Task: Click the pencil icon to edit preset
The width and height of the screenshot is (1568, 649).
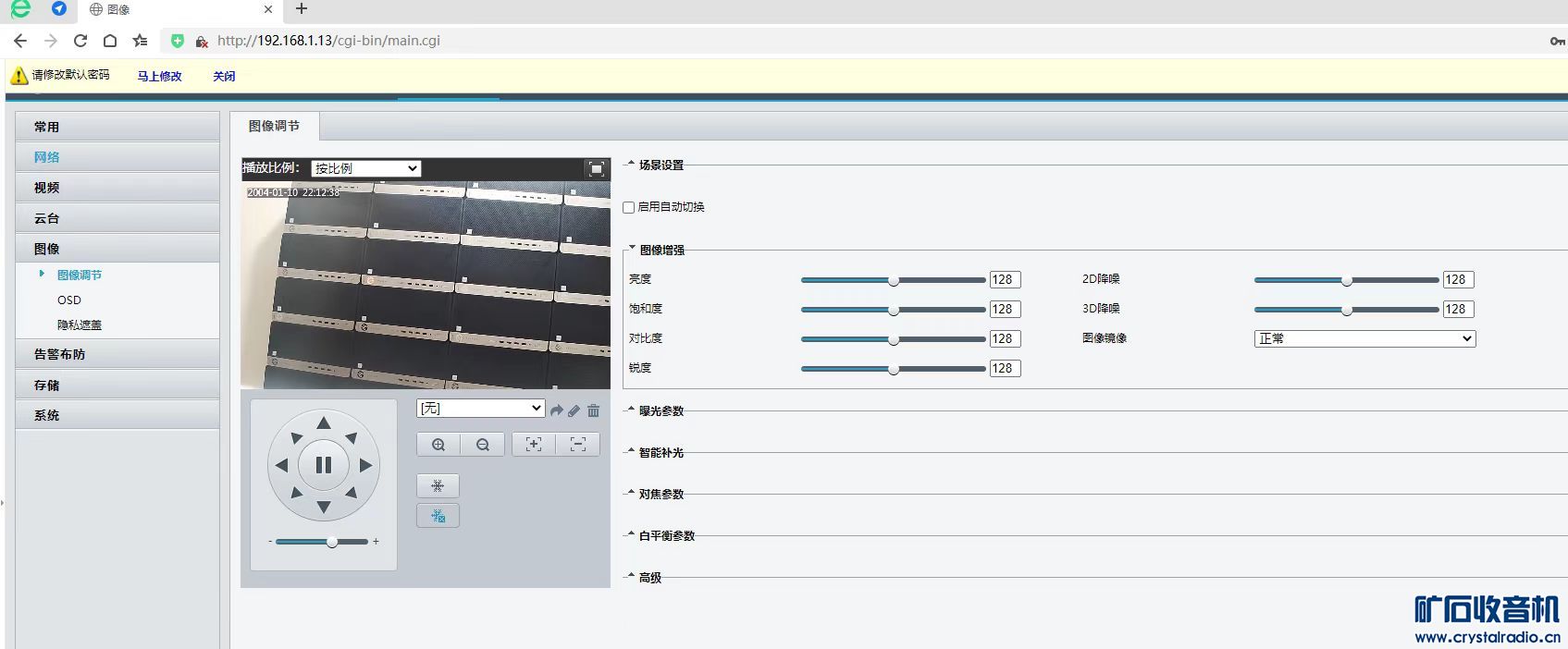Action: click(574, 410)
